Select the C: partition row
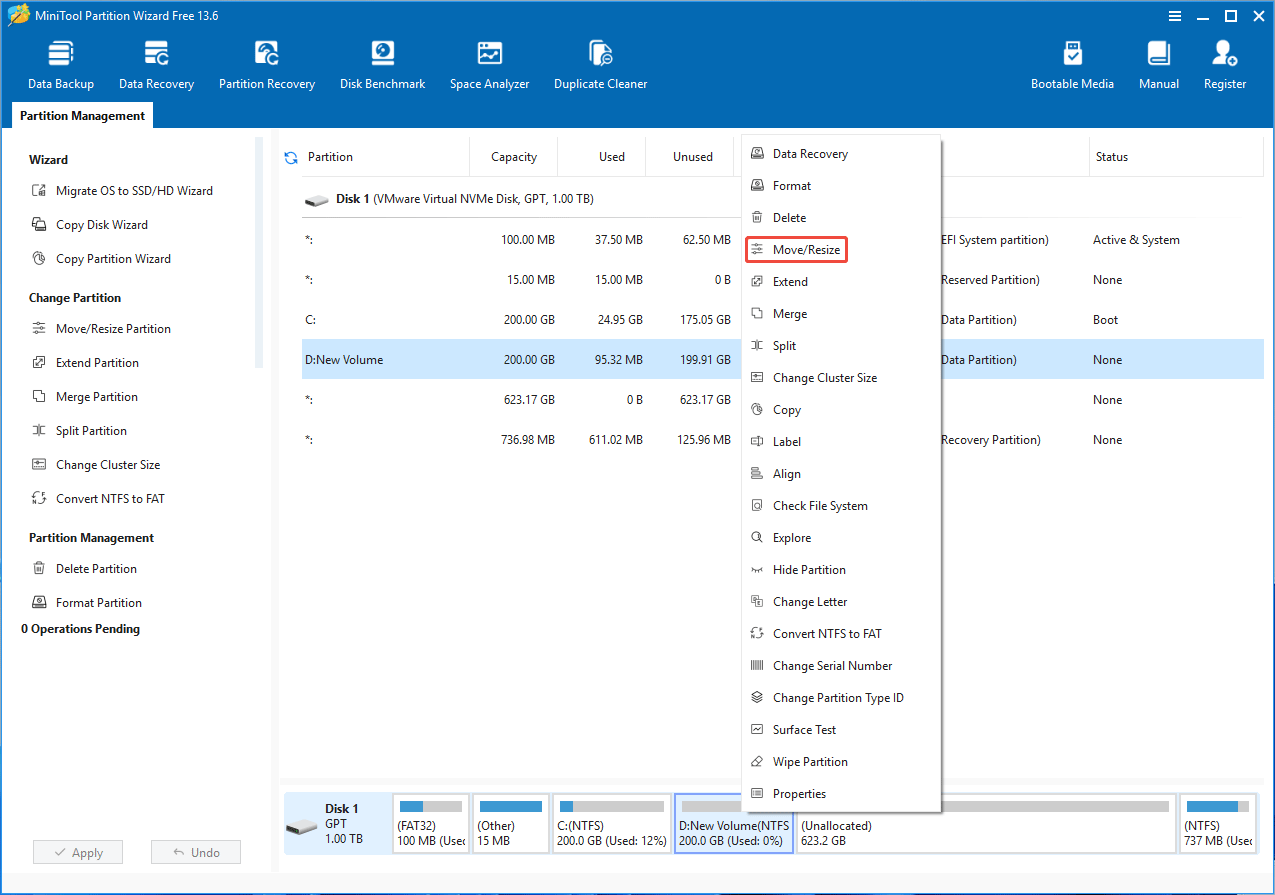Viewport: 1275px width, 895px height. click(x=782, y=320)
